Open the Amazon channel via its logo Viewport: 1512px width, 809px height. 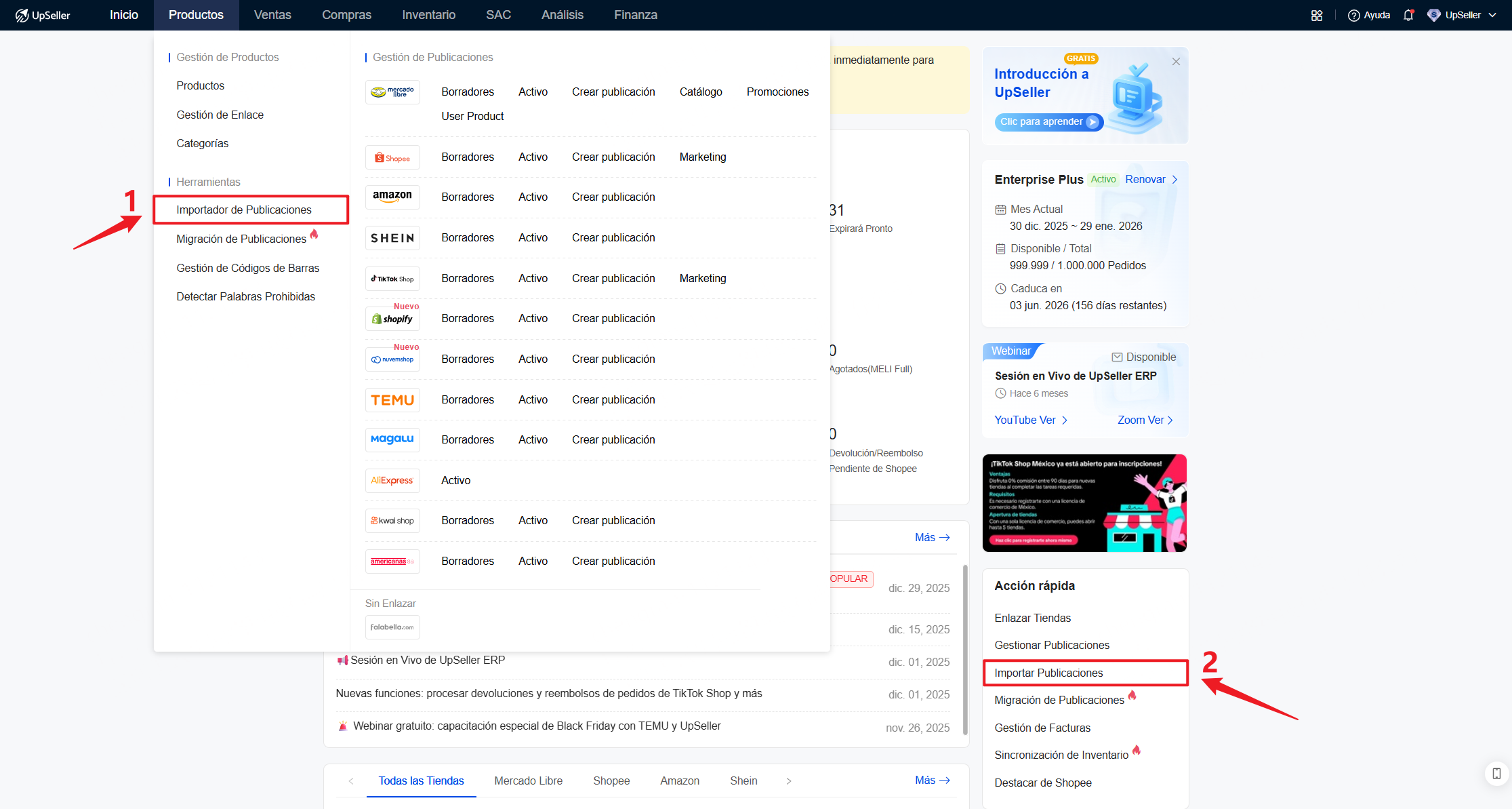point(392,197)
